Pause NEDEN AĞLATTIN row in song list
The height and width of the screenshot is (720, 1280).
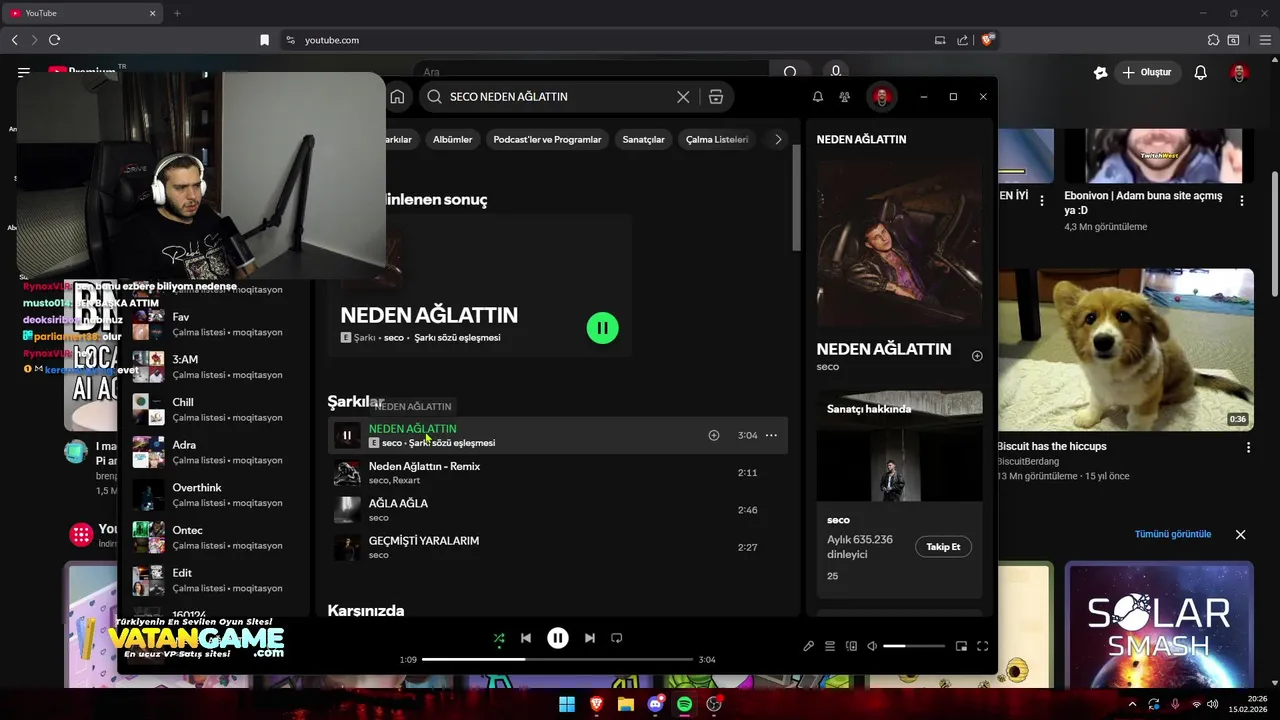click(347, 435)
